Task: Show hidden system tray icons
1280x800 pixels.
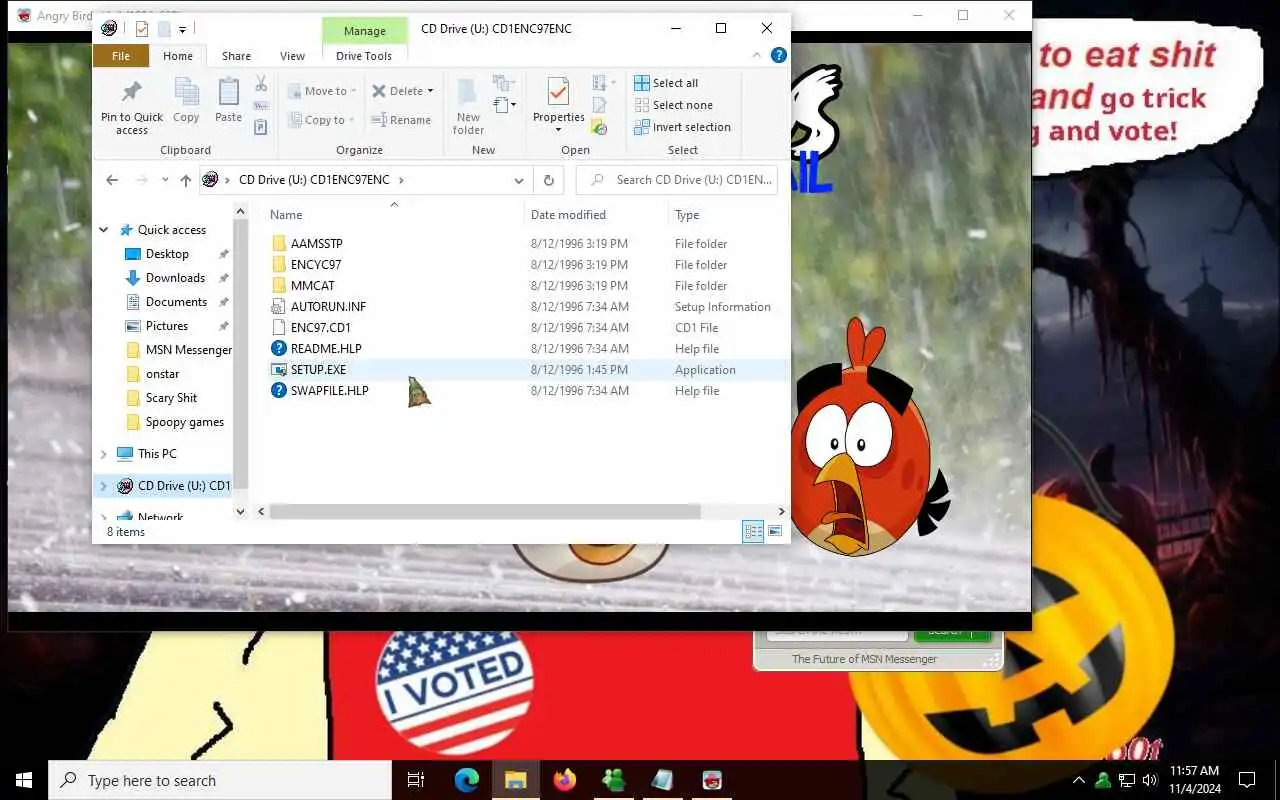Action: (x=1078, y=780)
